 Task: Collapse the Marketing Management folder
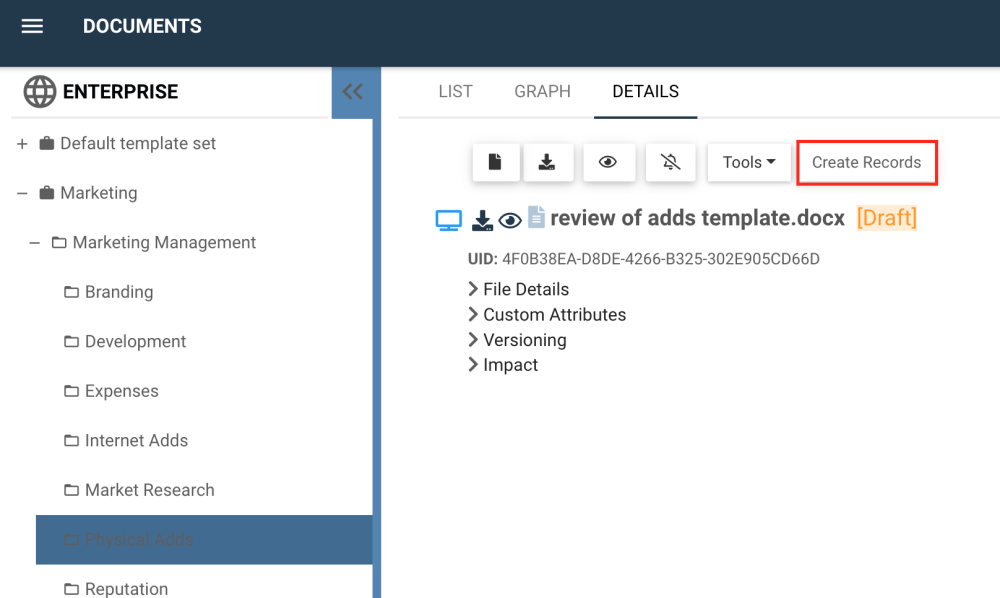point(34,243)
